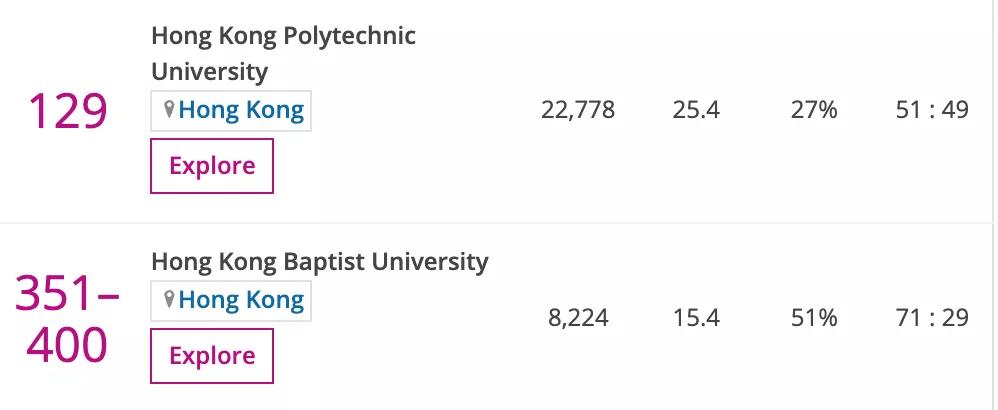Click the 'Hong Kong Polytechnic' title line

tap(283, 36)
